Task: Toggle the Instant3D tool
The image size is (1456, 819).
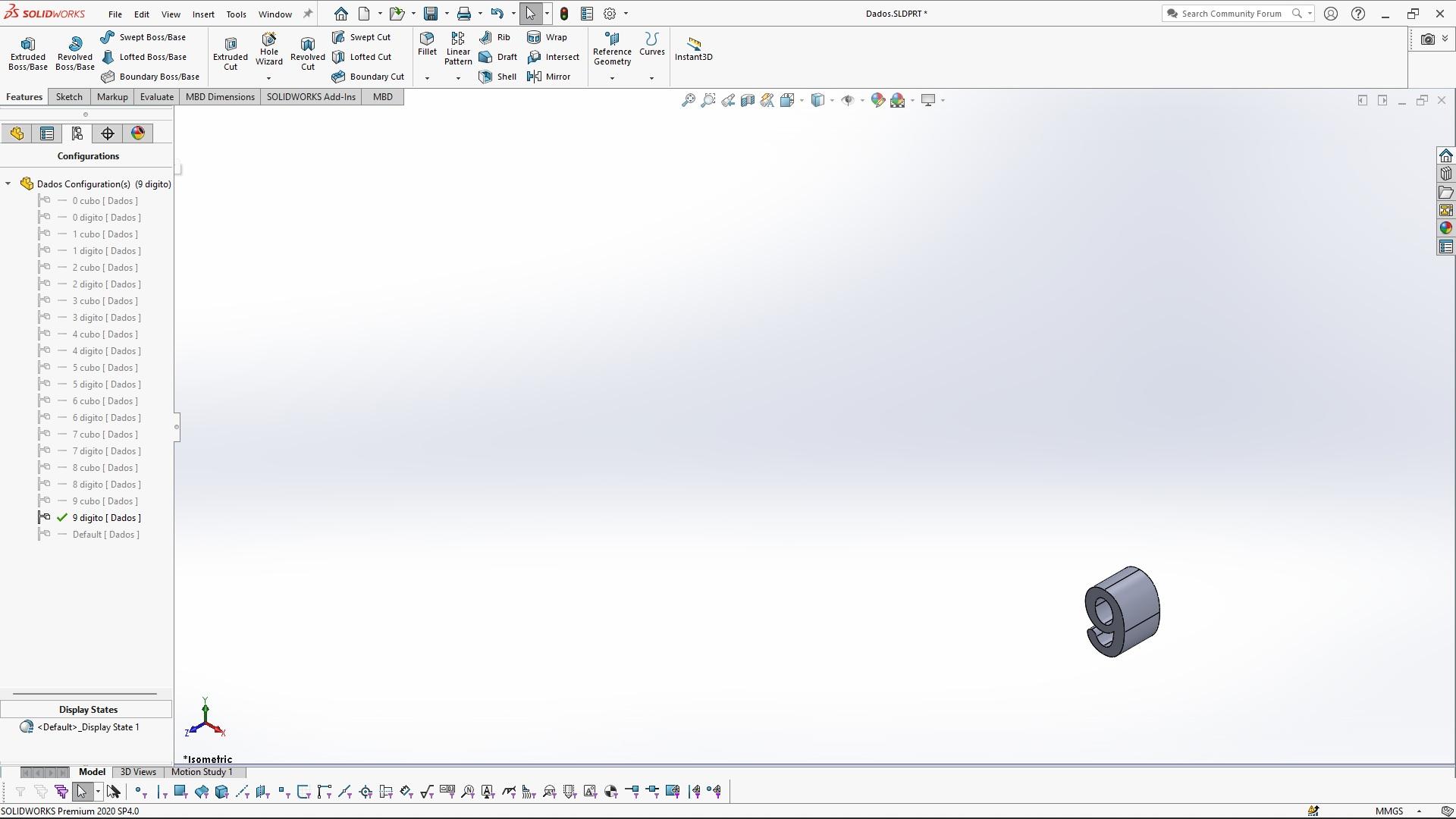Action: coord(693,49)
